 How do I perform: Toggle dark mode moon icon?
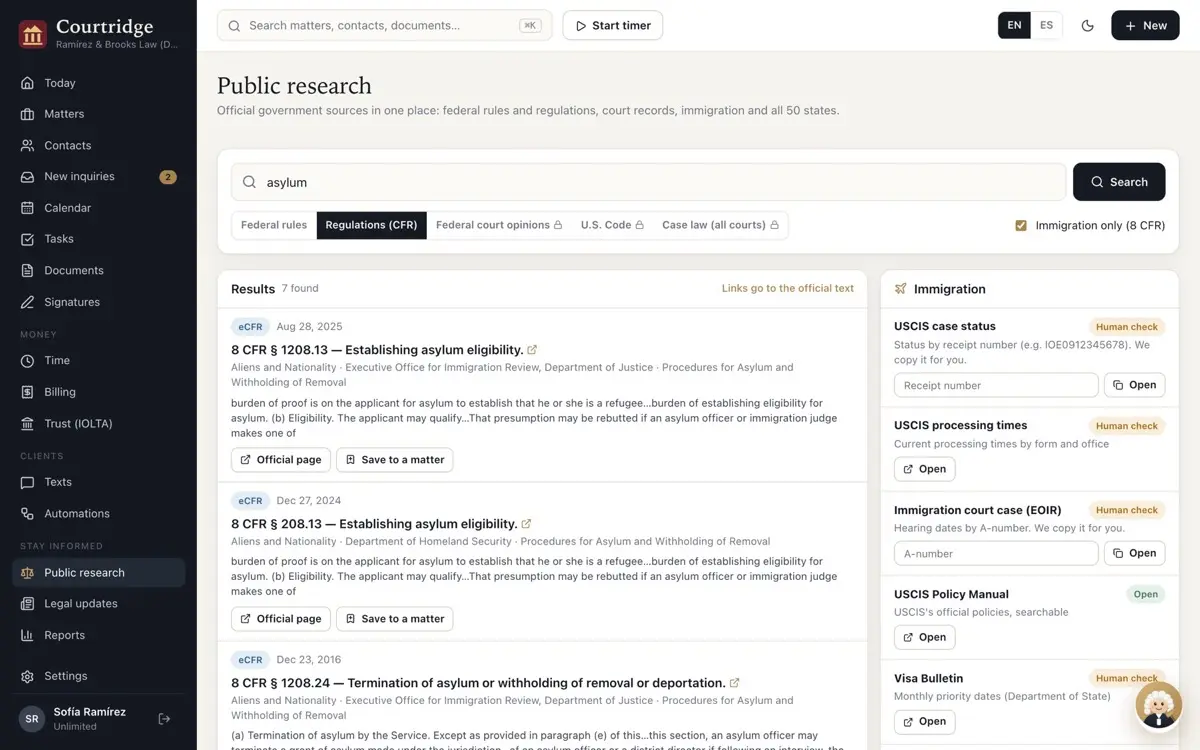tap(1088, 25)
